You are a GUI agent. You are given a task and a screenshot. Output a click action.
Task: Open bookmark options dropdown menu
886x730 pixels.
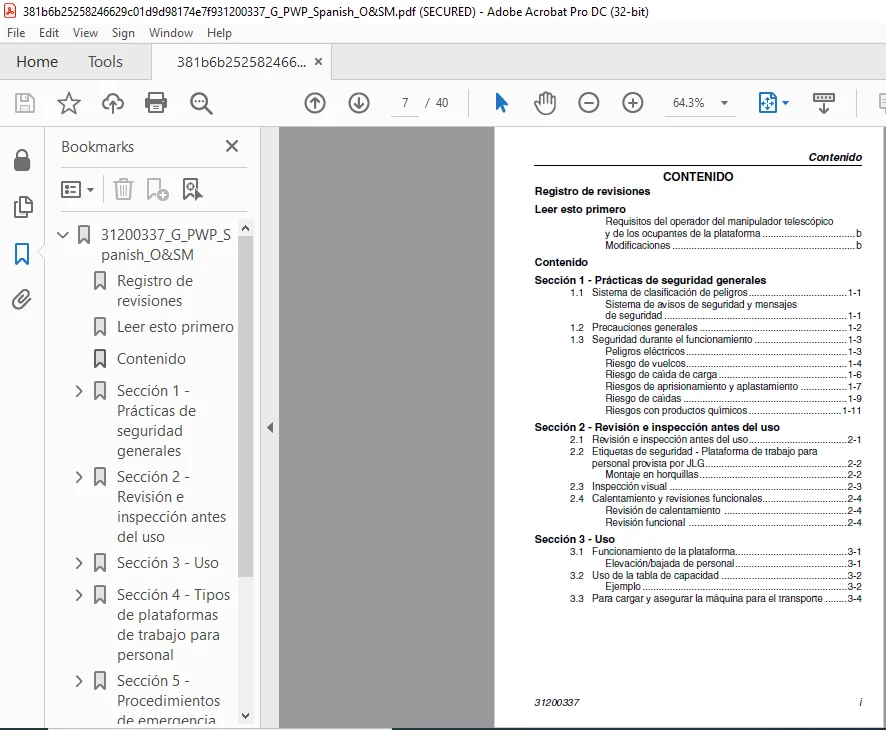pyautogui.click(x=77, y=189)
